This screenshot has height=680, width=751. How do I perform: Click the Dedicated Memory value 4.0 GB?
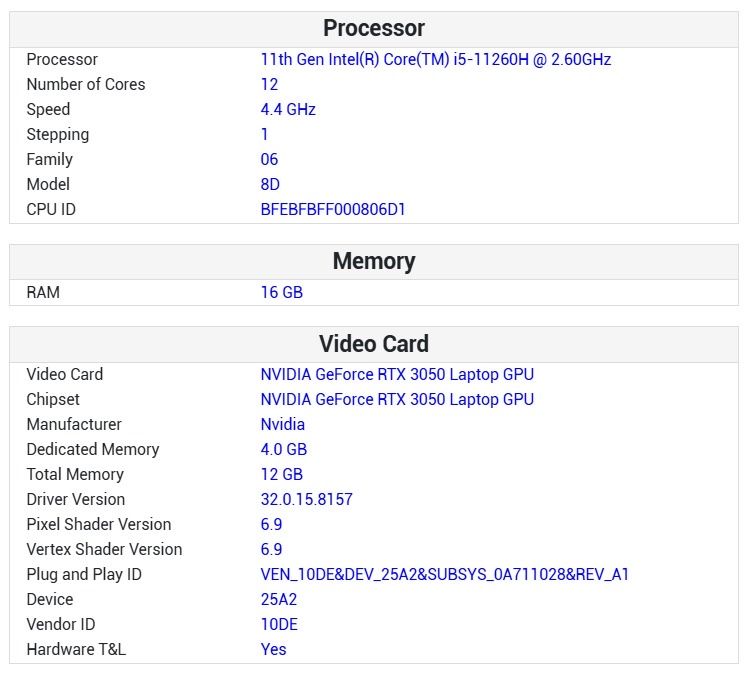pyautogui.click(x=284, y=450)
